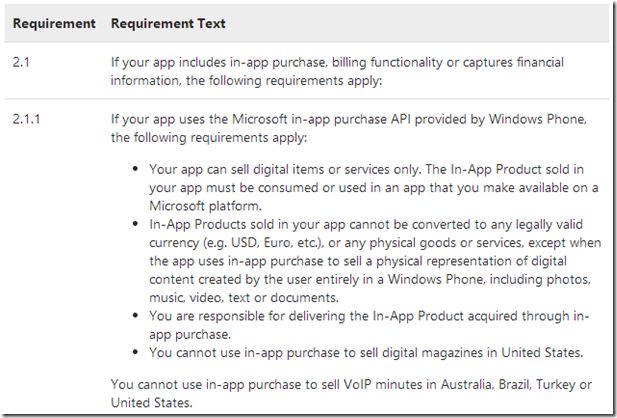Click the Requirement Text column header
This screenshot has width=617, height=418.
[x=168, y=24]
